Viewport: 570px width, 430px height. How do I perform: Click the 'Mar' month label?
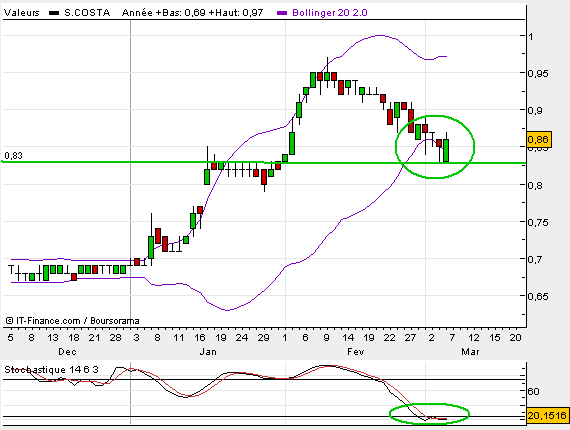[470, 352]
